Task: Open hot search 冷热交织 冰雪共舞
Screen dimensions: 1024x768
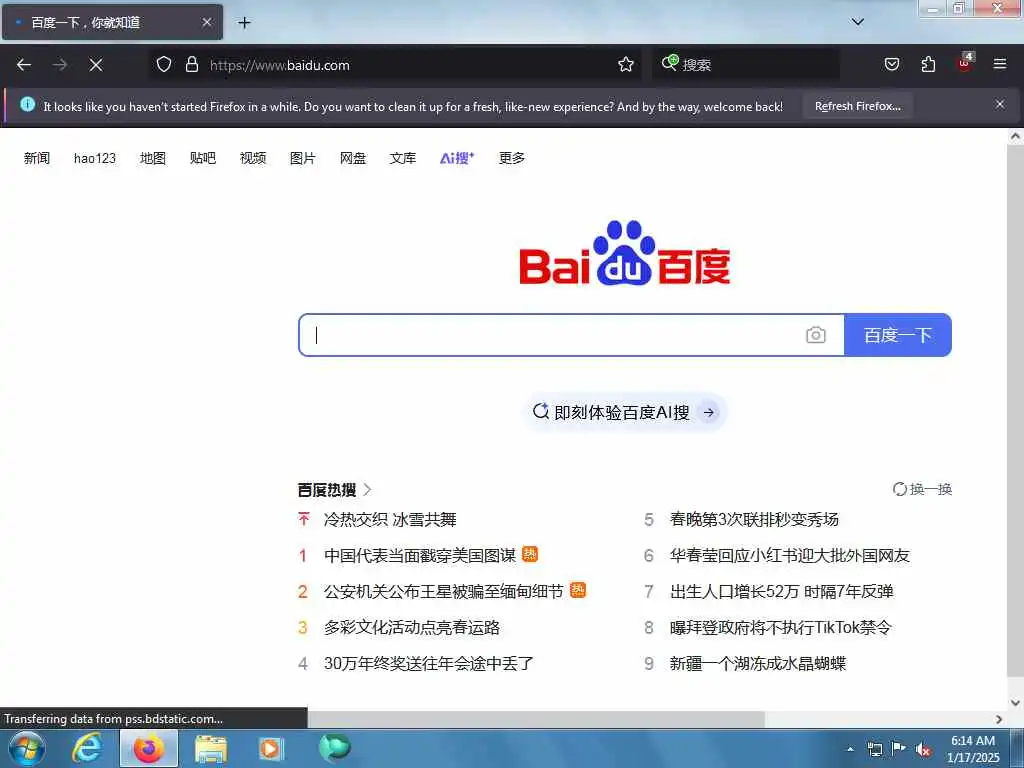Action: [x=390, y=520]
